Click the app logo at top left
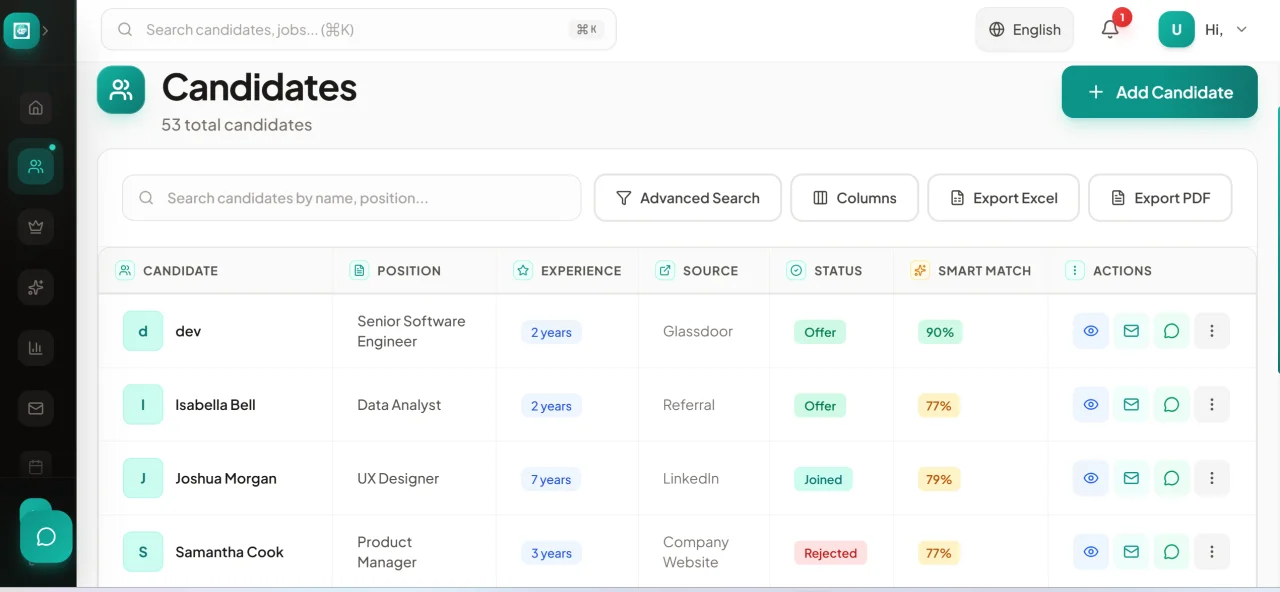The width and height of the screenshot is (1280, 592). click(21, 30)
